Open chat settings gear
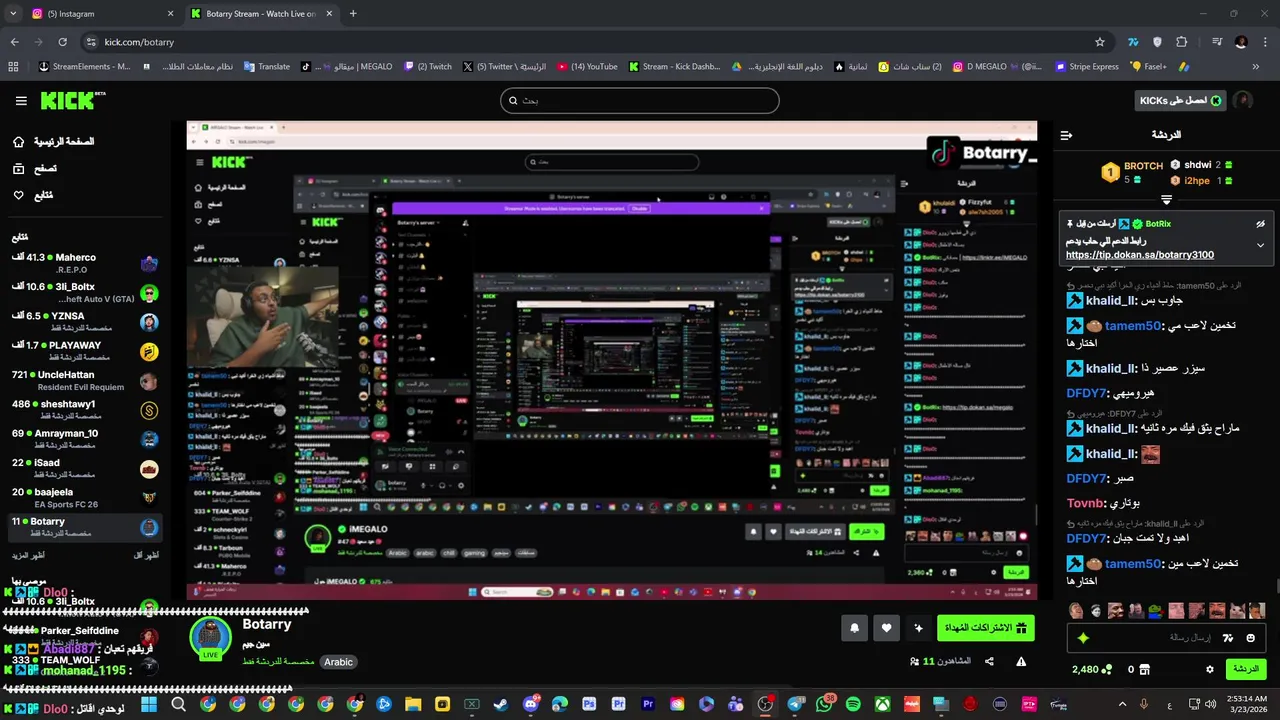Screen dimensions: 1280x720 click(x=1209, y=669)
